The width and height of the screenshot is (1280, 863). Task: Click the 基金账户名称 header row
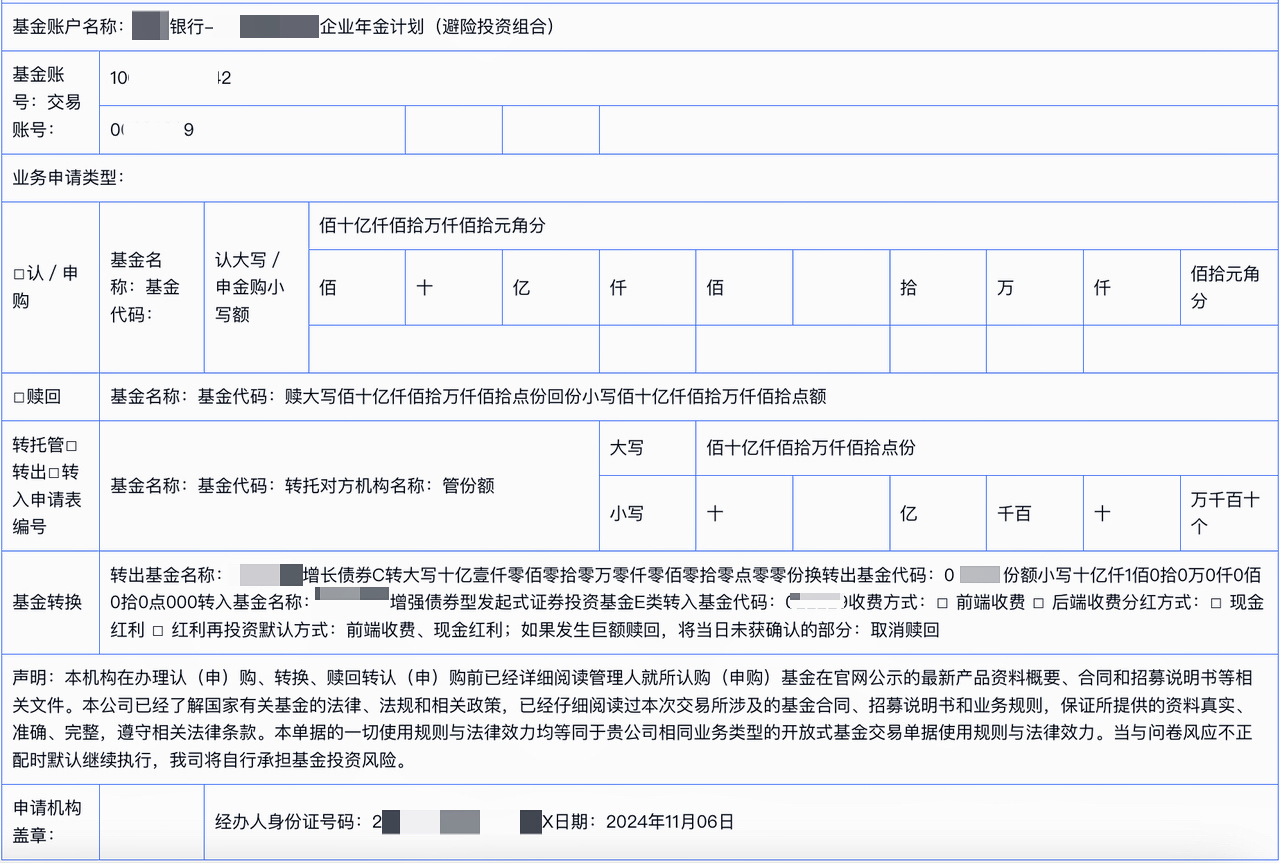(x=640, y=28)
